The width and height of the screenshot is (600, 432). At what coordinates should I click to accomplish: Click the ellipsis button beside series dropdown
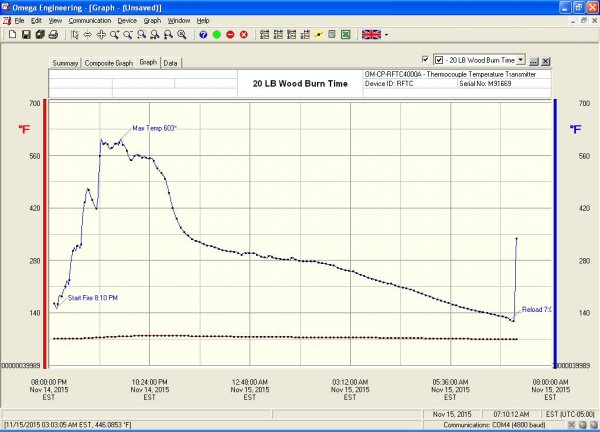[x=534, y=60]
